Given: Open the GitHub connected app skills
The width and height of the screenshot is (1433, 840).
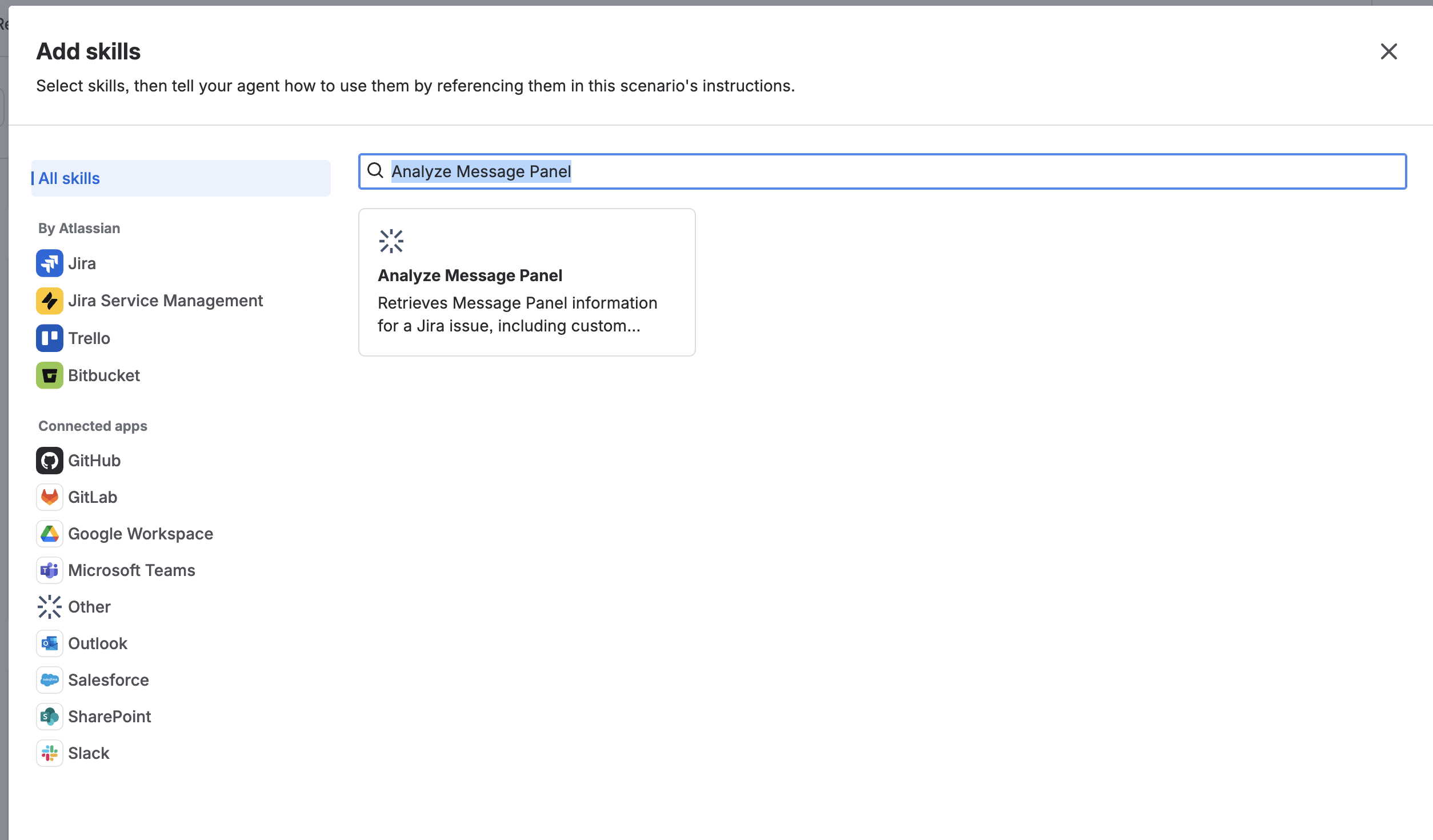Looking at the screenshot, I should pos(94,461).
